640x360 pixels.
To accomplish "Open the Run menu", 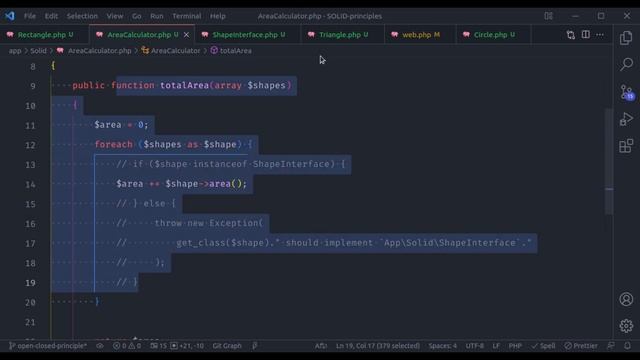I will click(x=156, y=16).
